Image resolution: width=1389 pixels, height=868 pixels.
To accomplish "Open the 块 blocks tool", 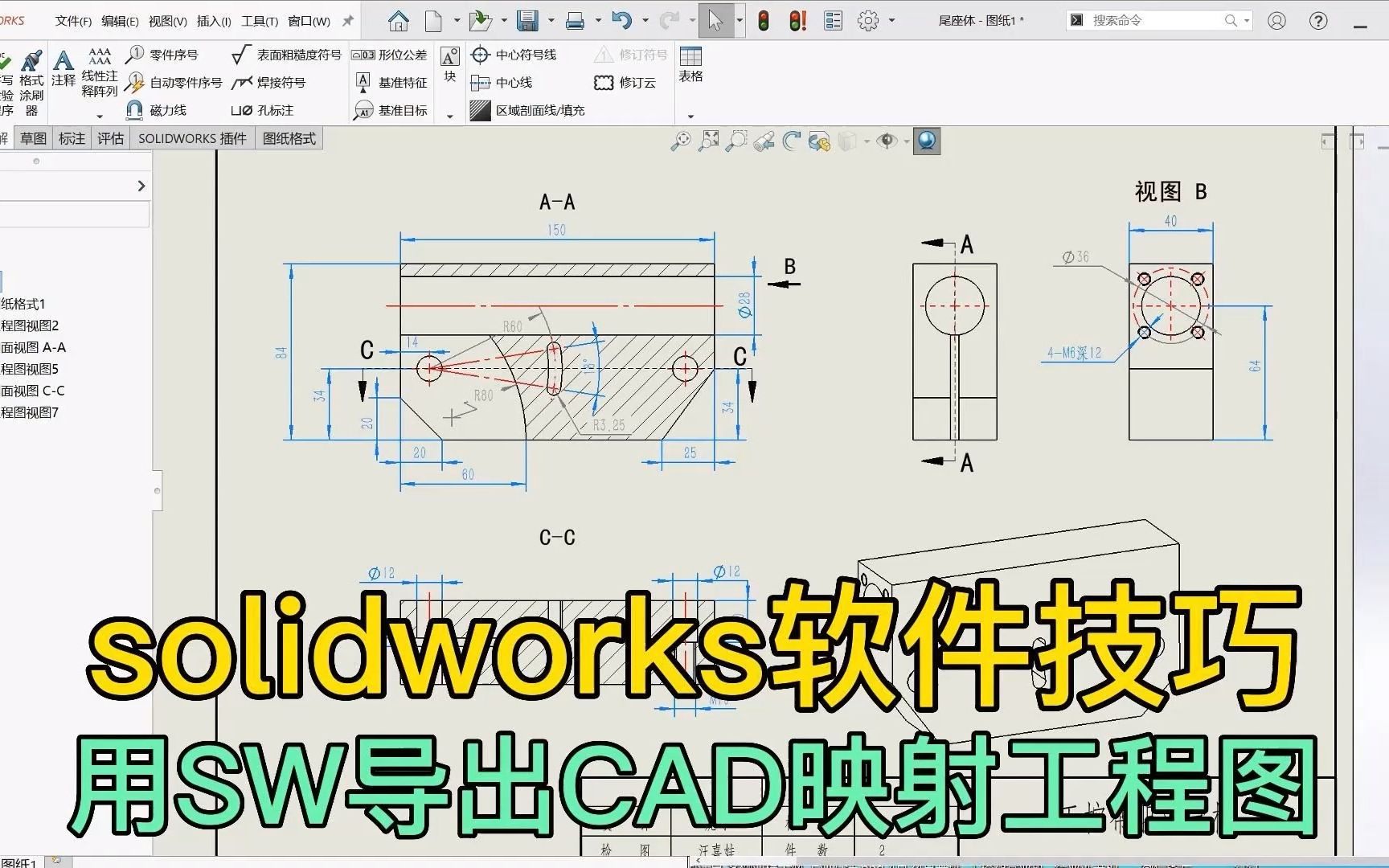I will coord(450,64).
